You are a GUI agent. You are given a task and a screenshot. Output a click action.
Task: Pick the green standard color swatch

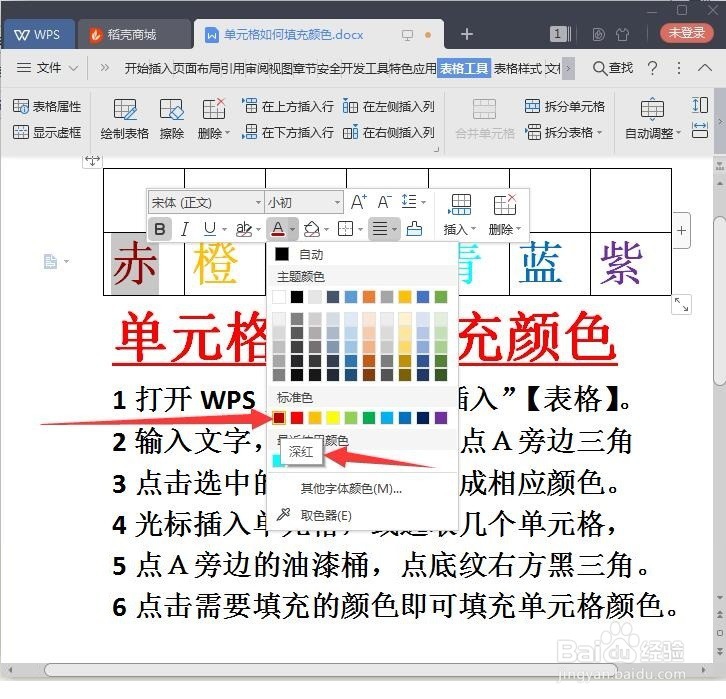pos(369,418)
